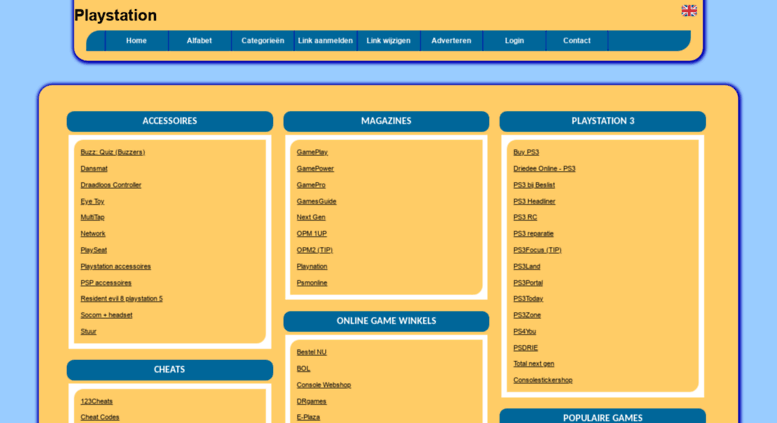Click the PLAYSTATION 3 category header

coord(603,121)
